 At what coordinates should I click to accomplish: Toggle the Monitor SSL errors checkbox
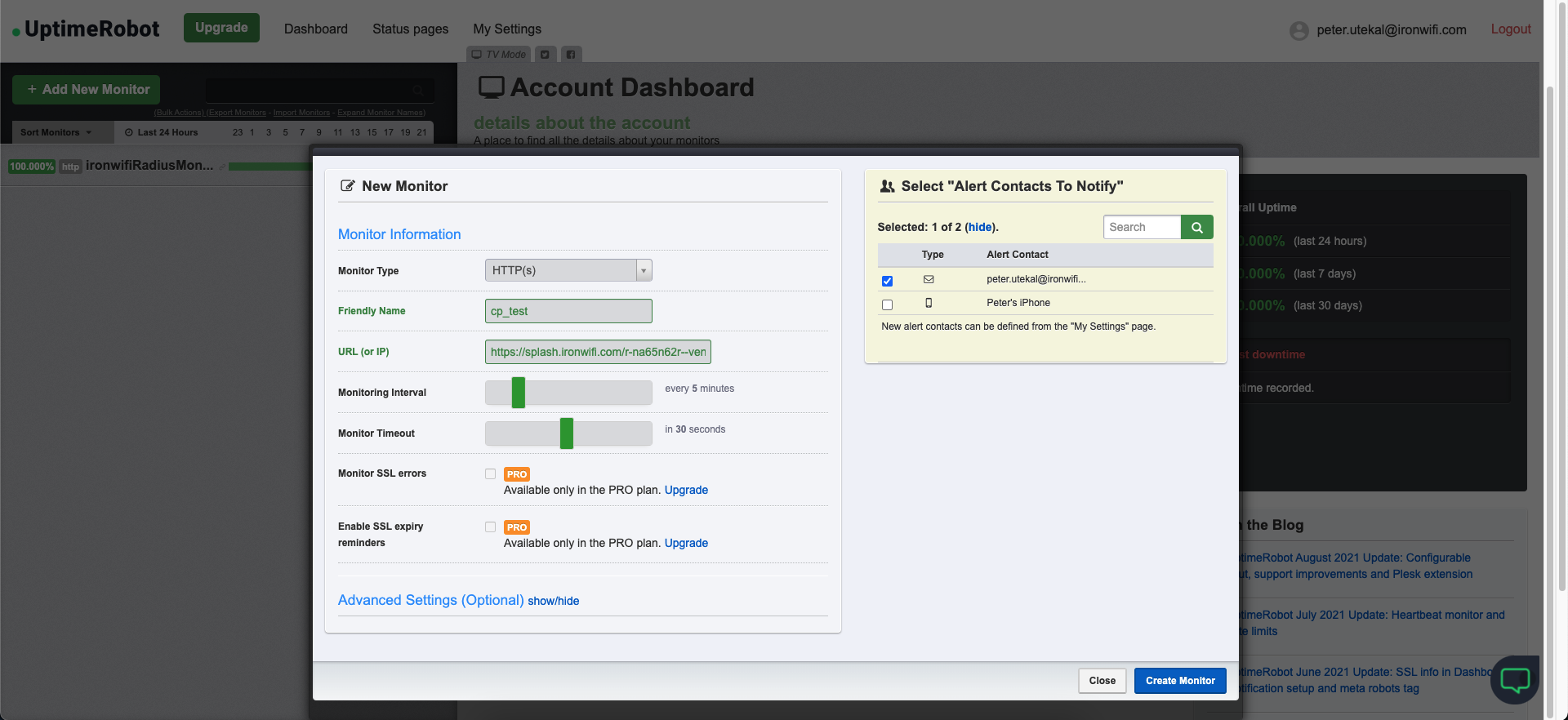pyautogui.click(x=490, y=473)
